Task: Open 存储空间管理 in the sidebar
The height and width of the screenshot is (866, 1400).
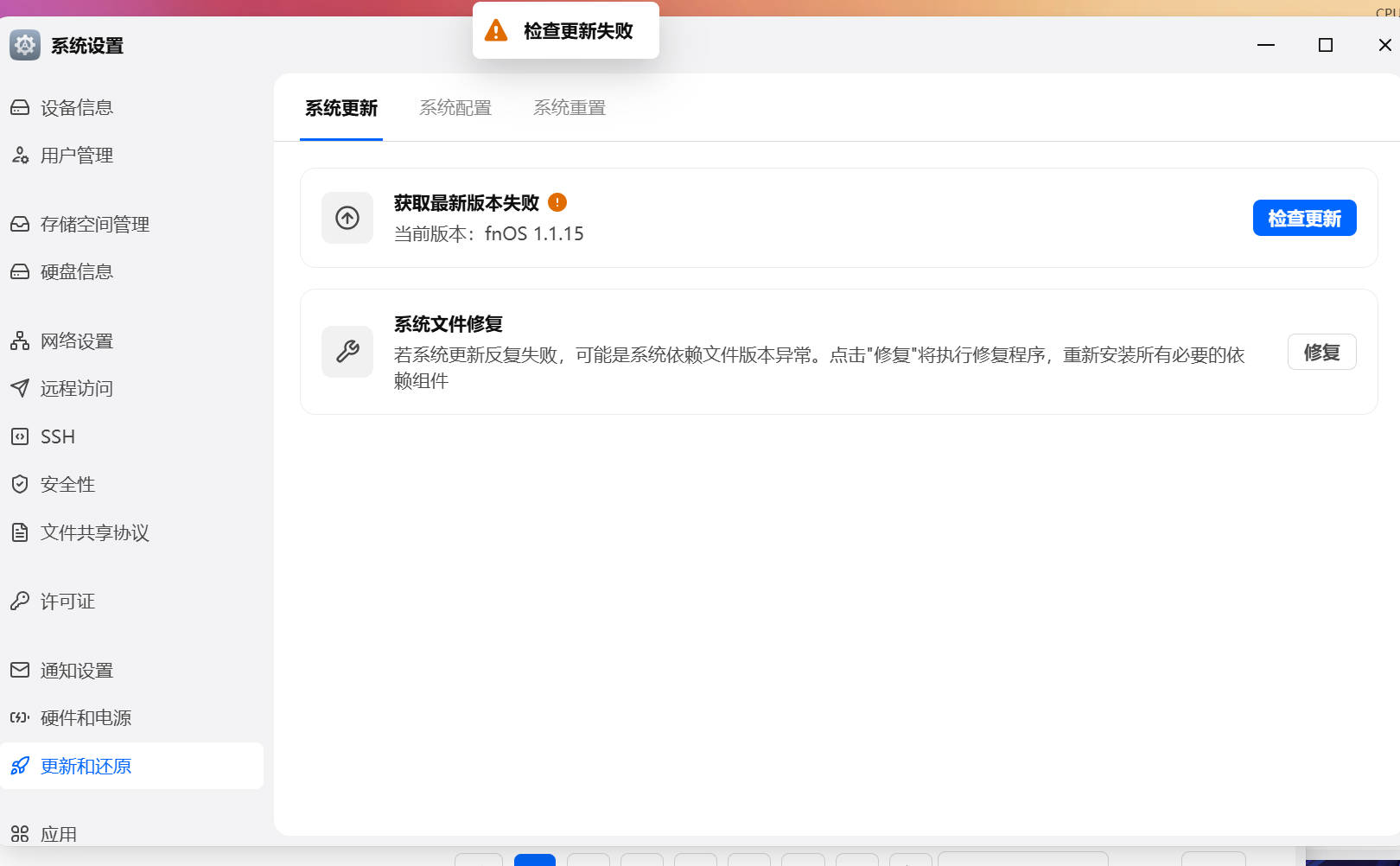Action: click(95, 225)
